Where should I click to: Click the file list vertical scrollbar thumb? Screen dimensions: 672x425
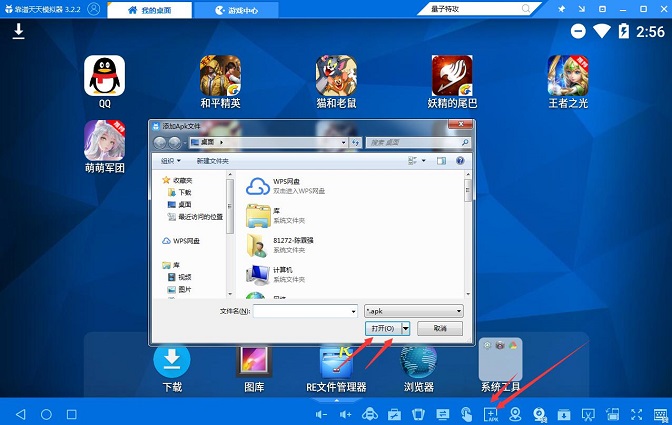(x=468, y=190)
